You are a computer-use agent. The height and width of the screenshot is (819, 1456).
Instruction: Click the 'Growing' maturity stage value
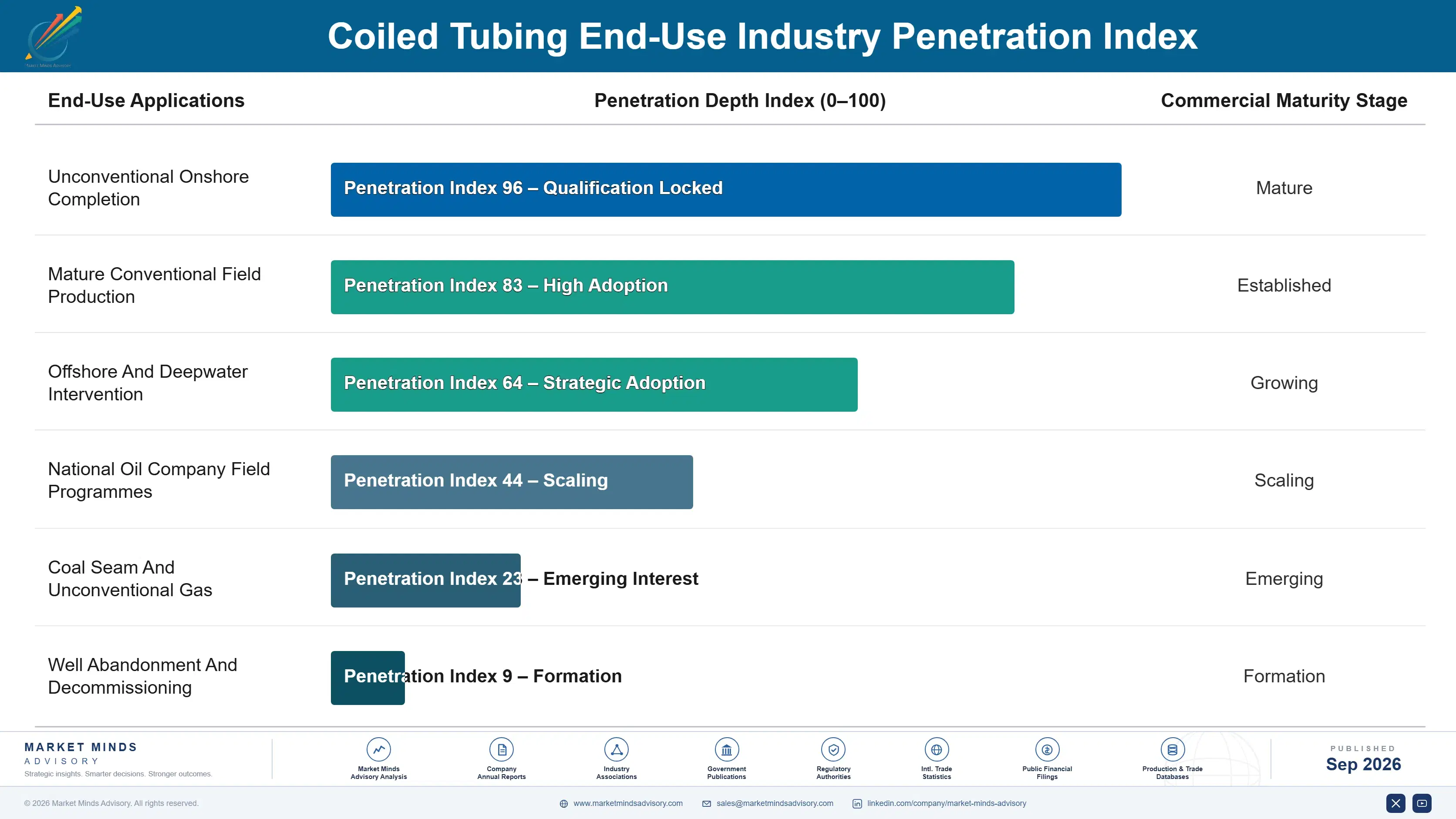tap(1284, 383)
